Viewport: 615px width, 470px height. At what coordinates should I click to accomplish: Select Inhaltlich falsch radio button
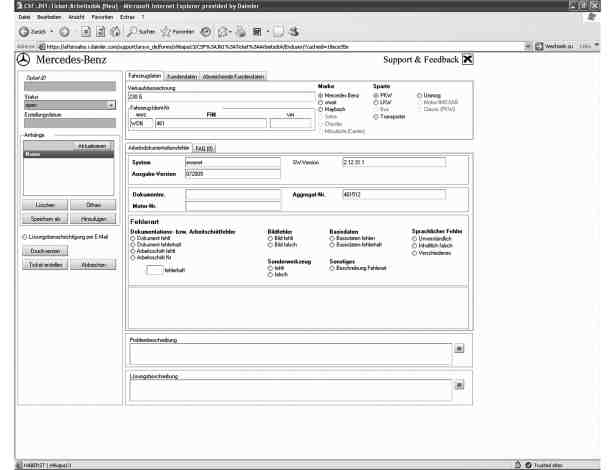tap(414, 246)
